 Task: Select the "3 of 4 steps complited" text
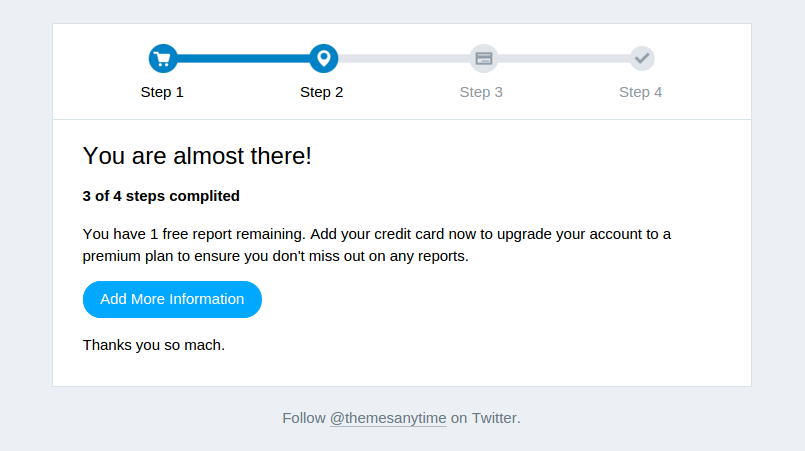click(x=161, y=196)
